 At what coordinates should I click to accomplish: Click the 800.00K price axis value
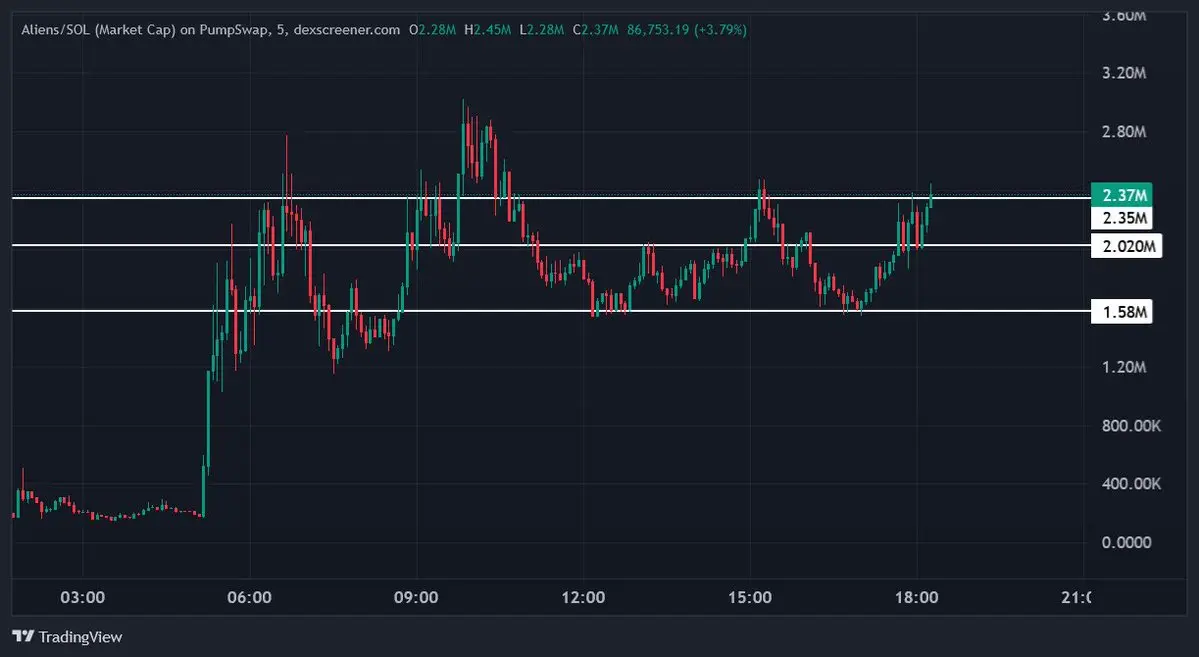point(1131,426)
